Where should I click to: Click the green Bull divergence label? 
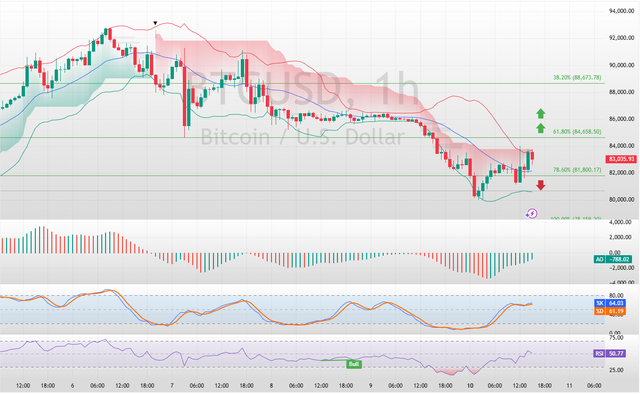pyautogui.click(x=353, y=364)
